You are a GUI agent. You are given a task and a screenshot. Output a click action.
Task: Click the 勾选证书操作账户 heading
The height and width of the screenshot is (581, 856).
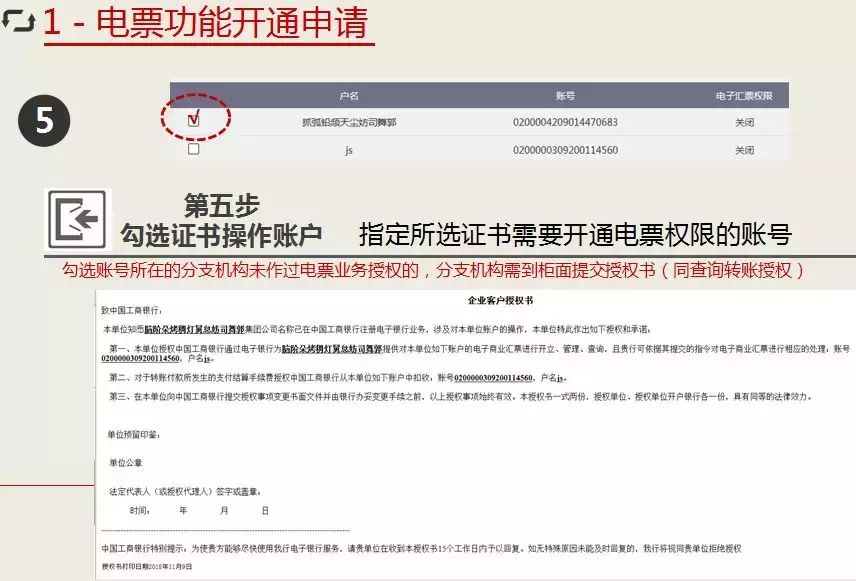pyautogui.click(x=221, y=235)
